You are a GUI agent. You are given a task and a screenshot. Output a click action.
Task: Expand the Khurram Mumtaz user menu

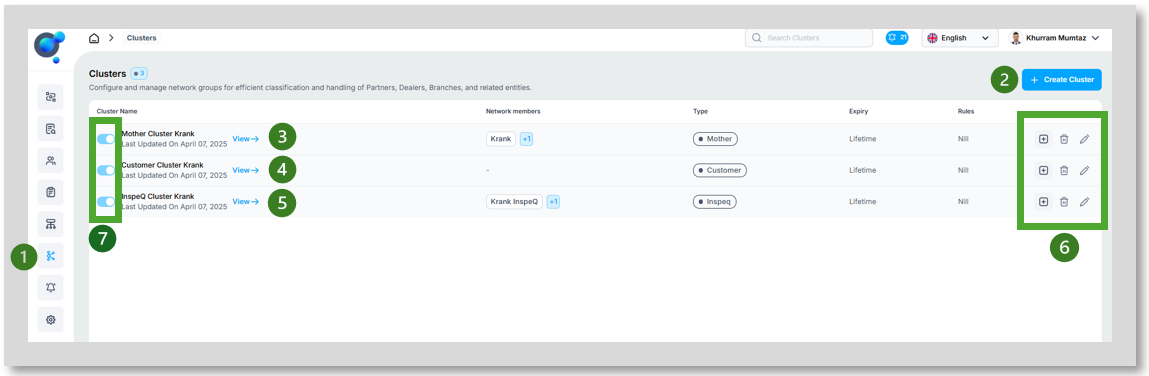pyautogui.click(x=1054, y=38)
